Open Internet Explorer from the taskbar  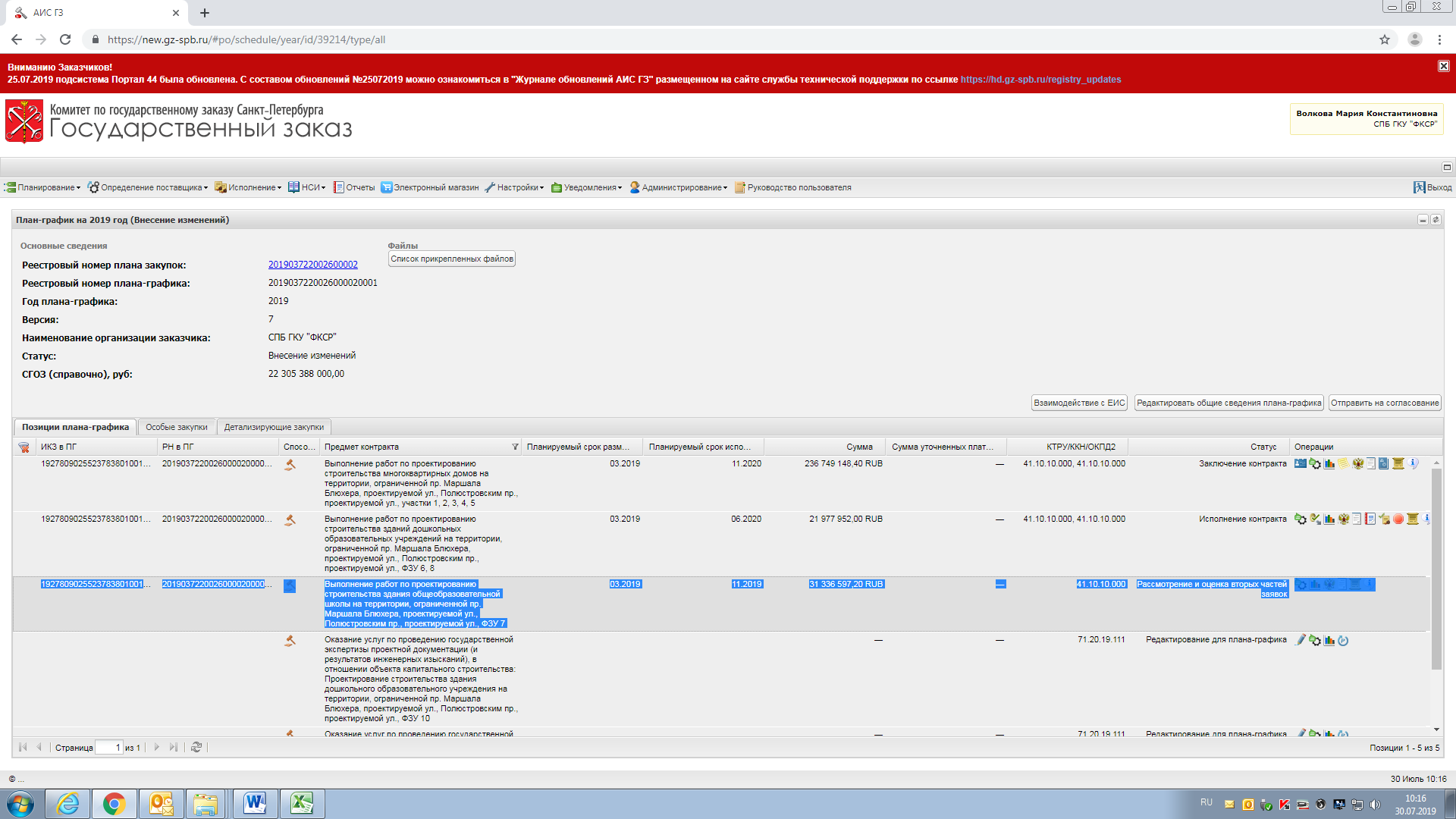[68, 804]
